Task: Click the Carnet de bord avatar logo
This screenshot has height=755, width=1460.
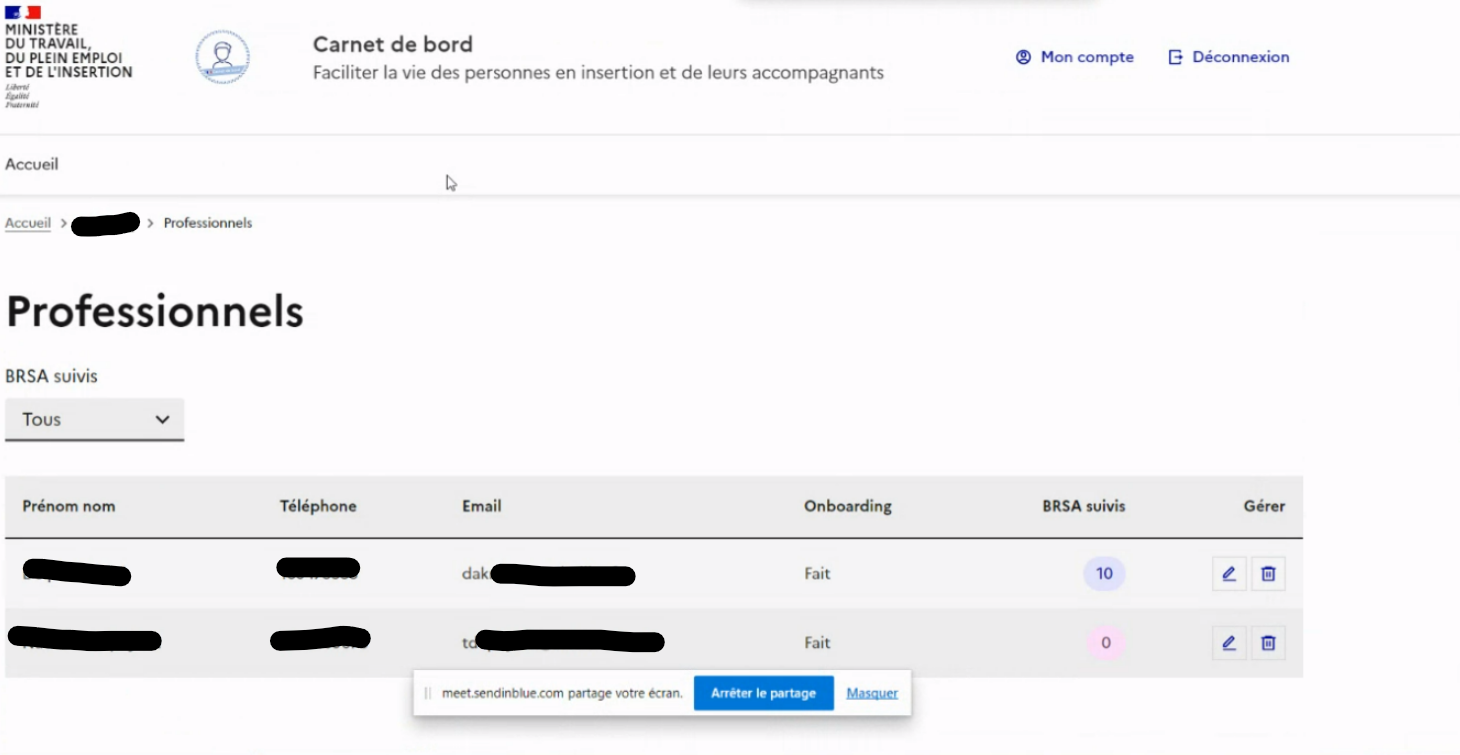Action: [x=222, y=58]
